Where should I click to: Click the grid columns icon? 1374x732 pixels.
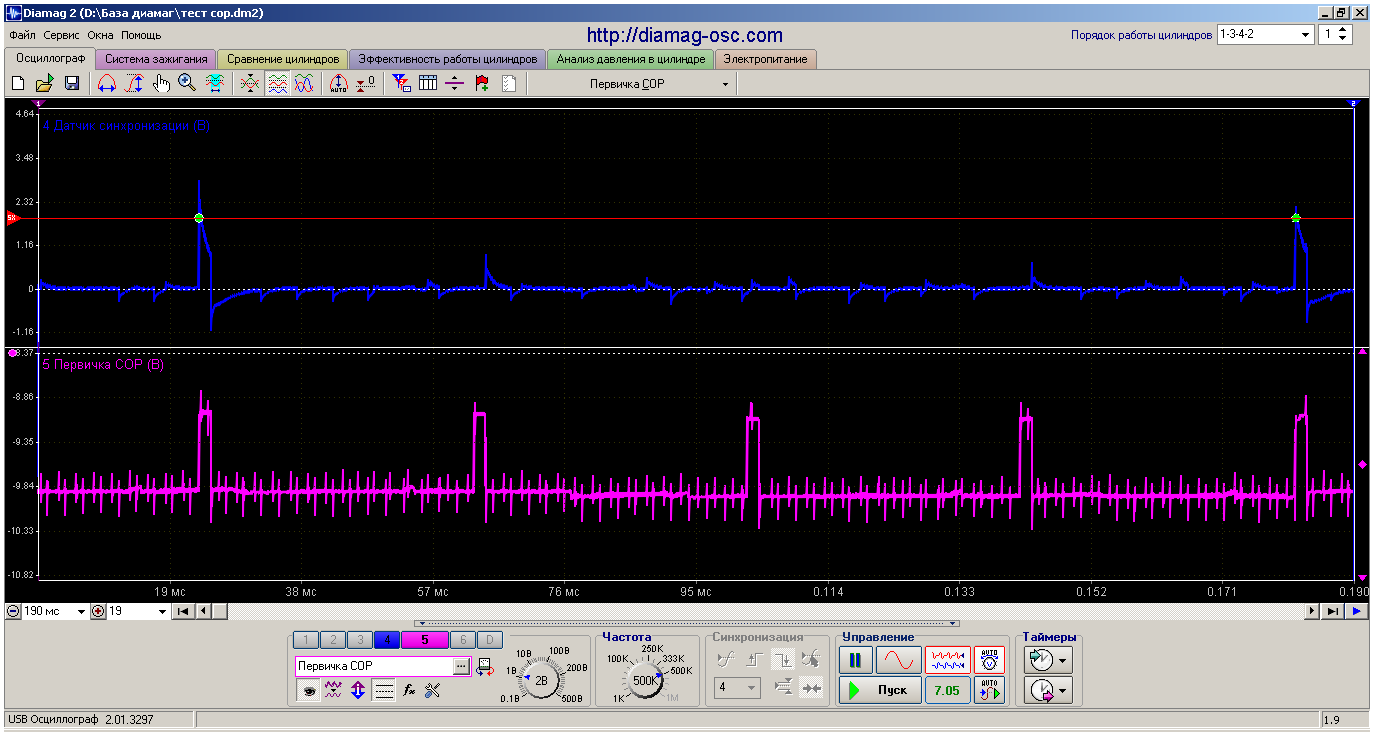(428, 84)
